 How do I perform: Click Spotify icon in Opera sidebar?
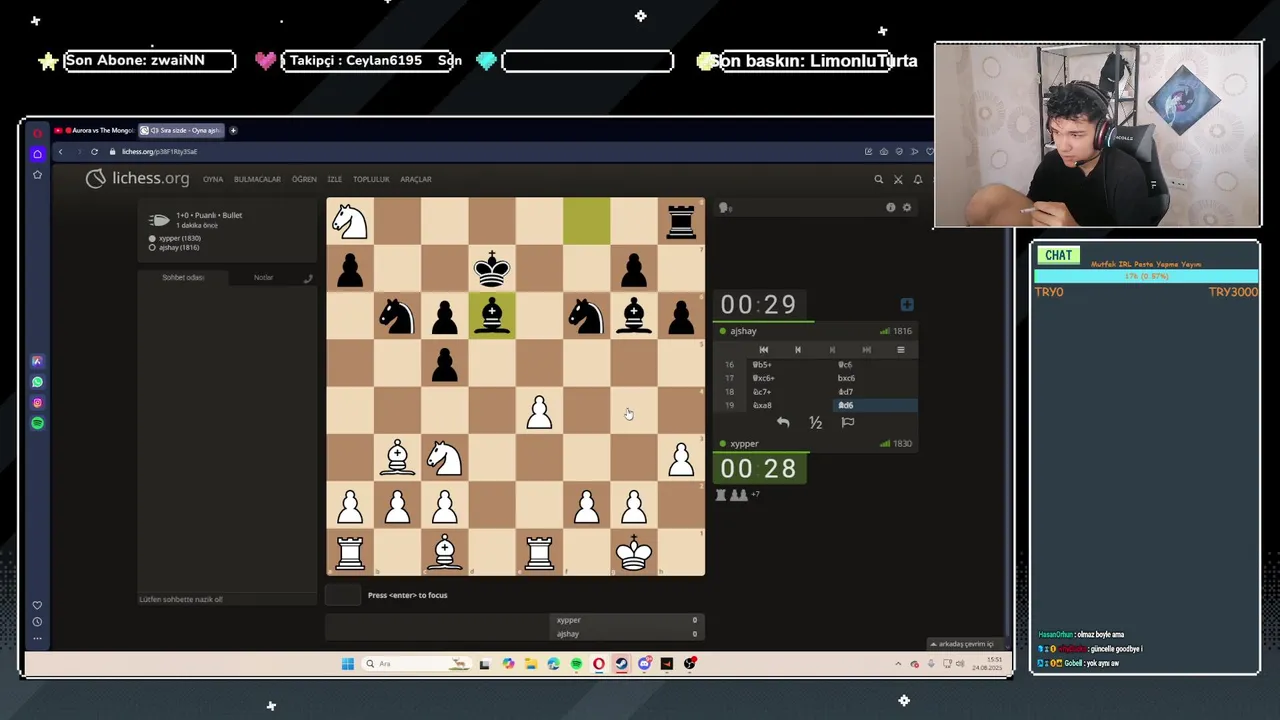(37, 423)
